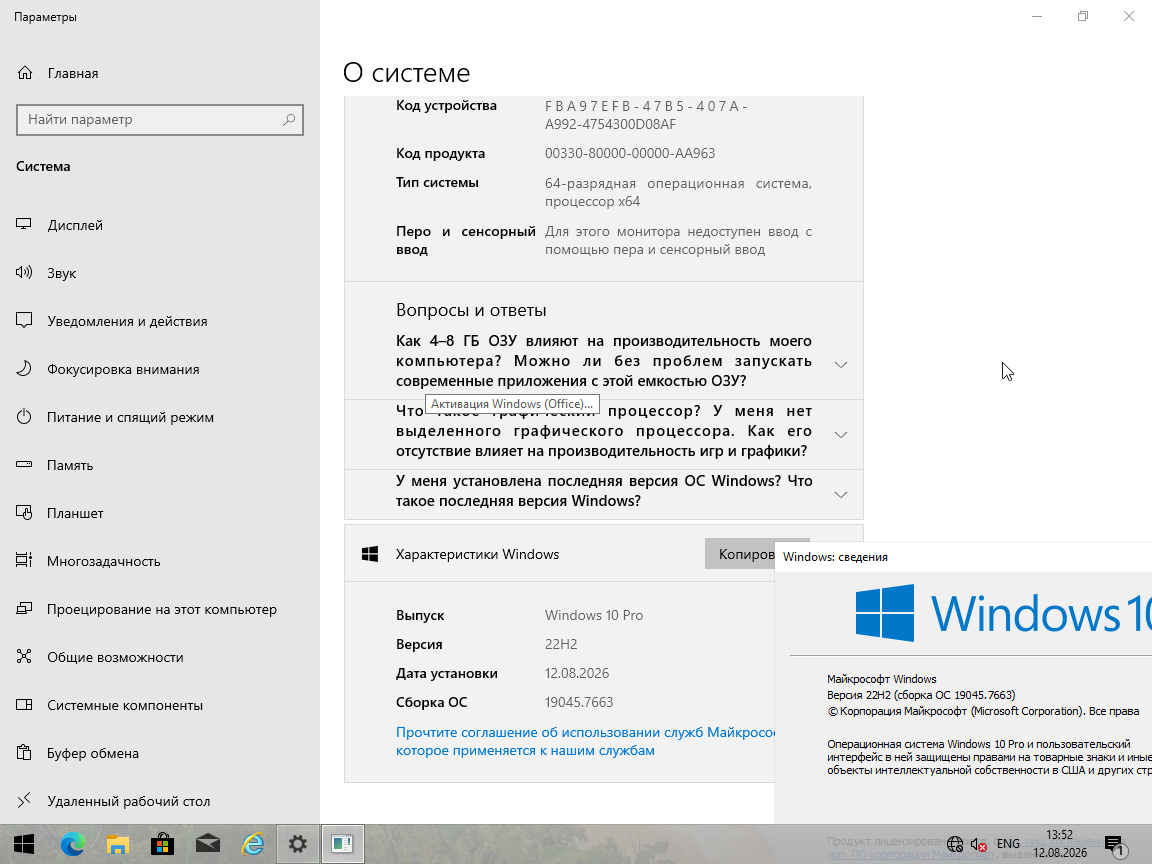Click the muted volume tray icon
Screen dimensions: 1152x864
[x=978, y=844]
